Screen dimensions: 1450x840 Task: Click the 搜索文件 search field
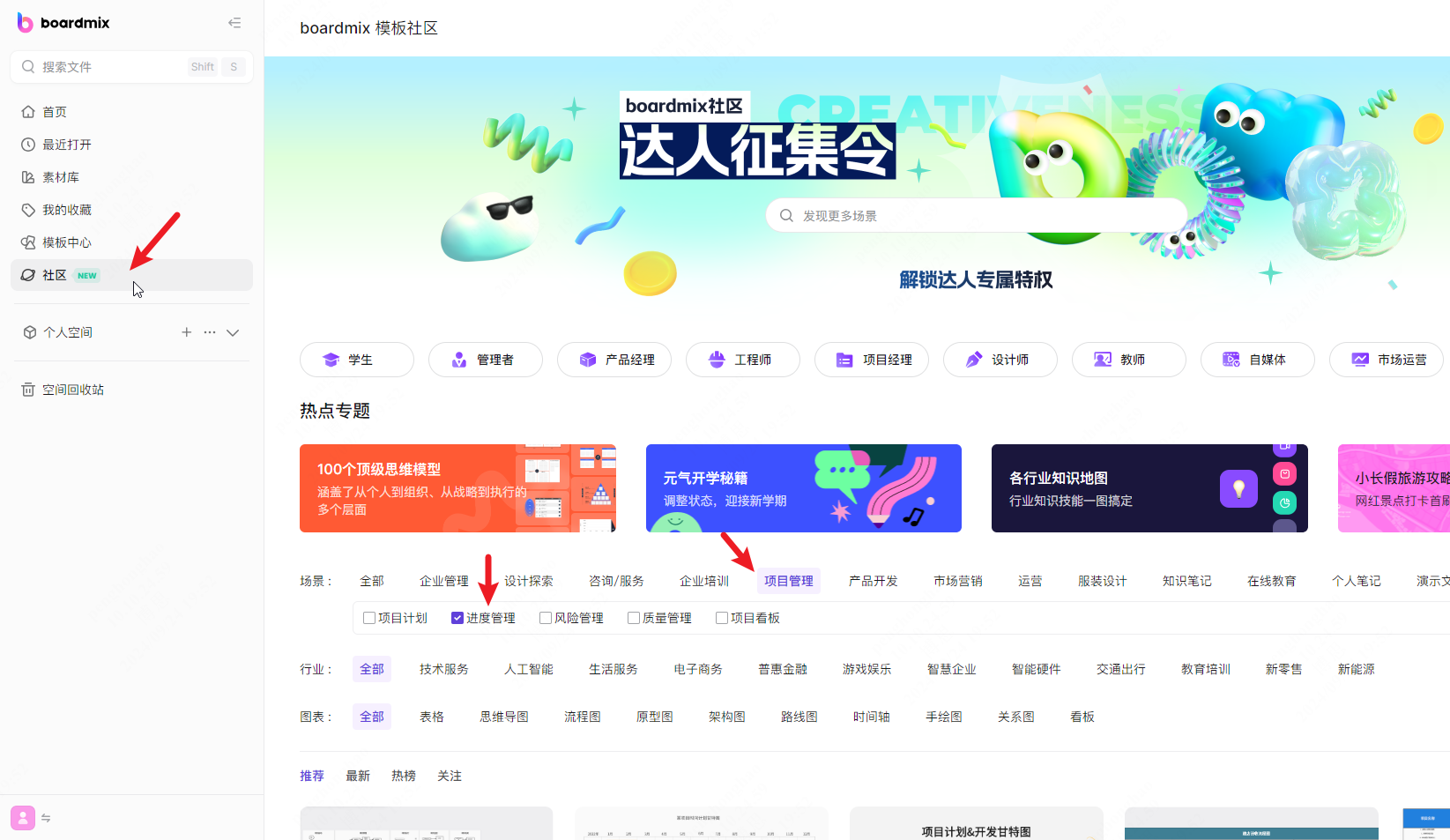(131, 66)
